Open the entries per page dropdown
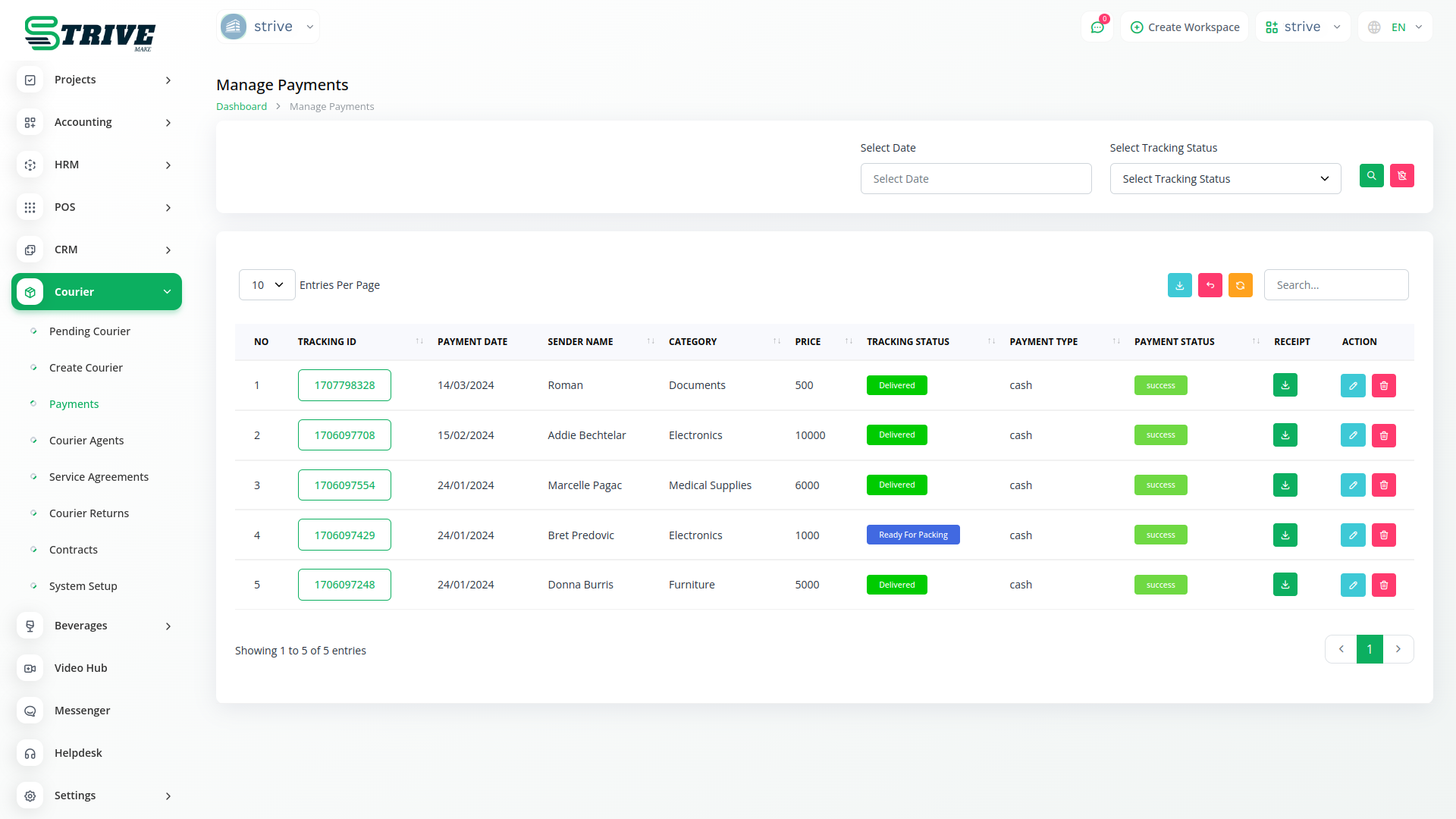Screen dimensions: 1456x819 [267, 285]
